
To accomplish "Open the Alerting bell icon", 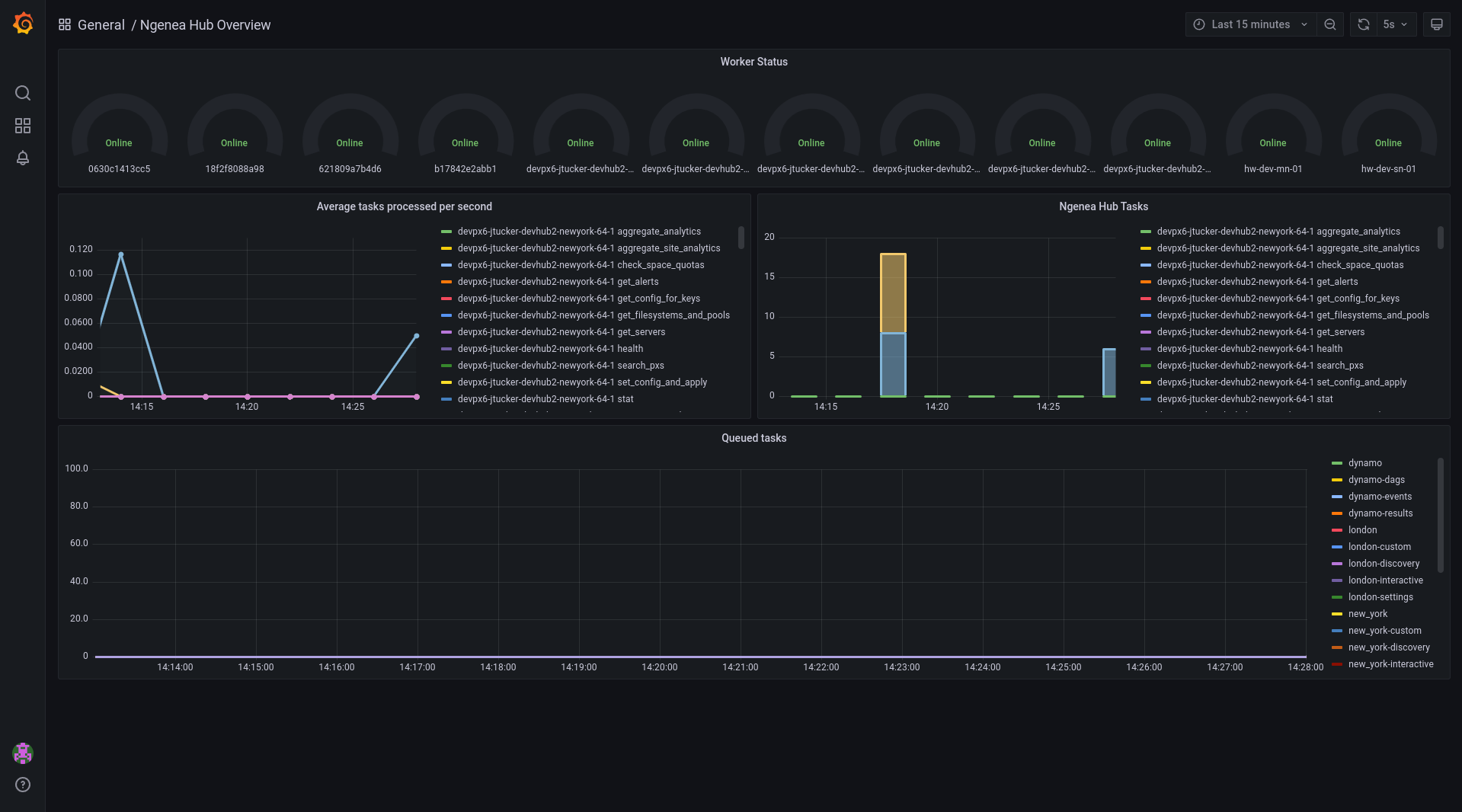I will pos(22,158).
